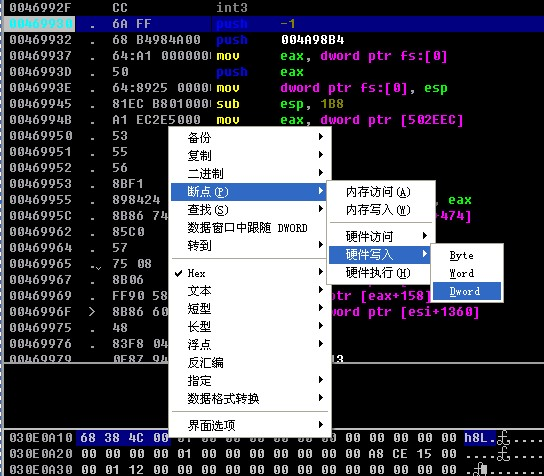Select disassembly row at address 00469976
Screen dimensions: 544x476
[86, 343]
